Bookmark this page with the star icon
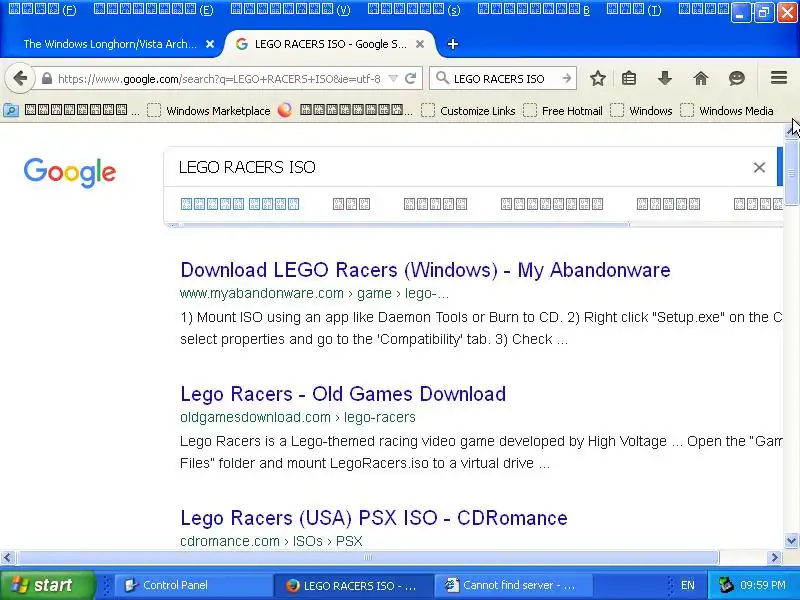This screenshot has height=600, width=800. click(598, 79)
